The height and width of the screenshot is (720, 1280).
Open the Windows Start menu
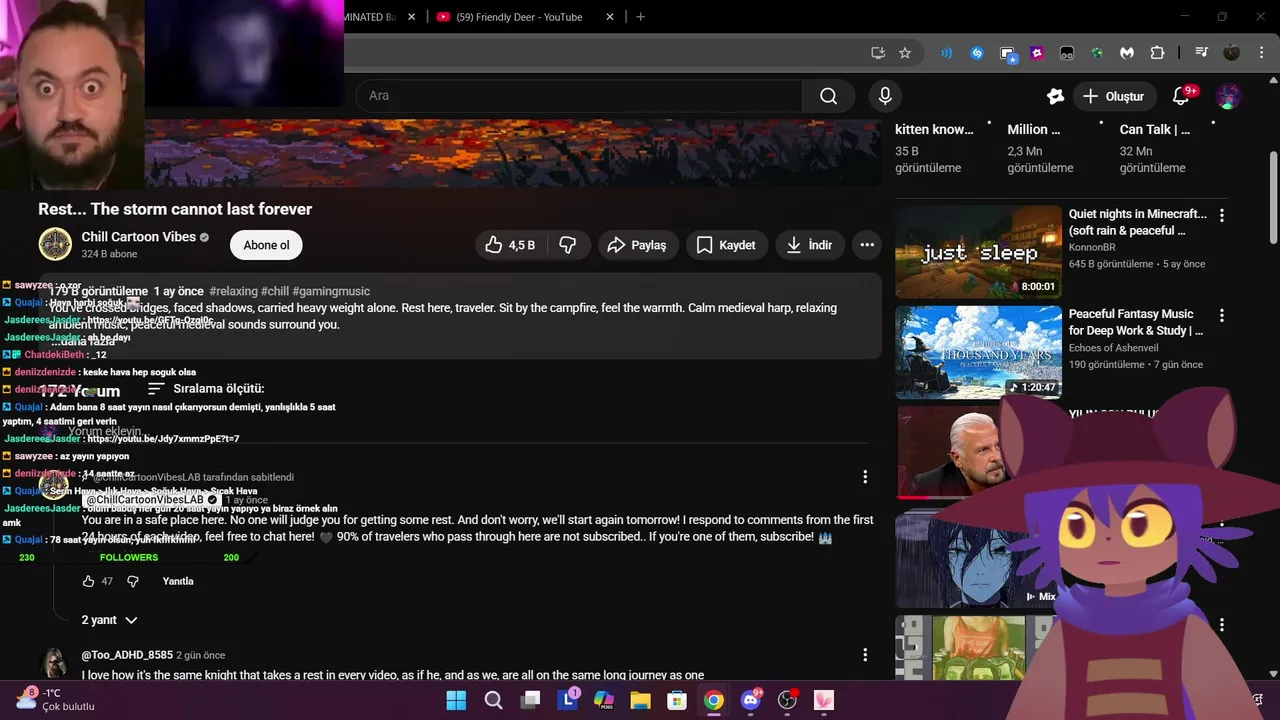click(x=456, y=700)
